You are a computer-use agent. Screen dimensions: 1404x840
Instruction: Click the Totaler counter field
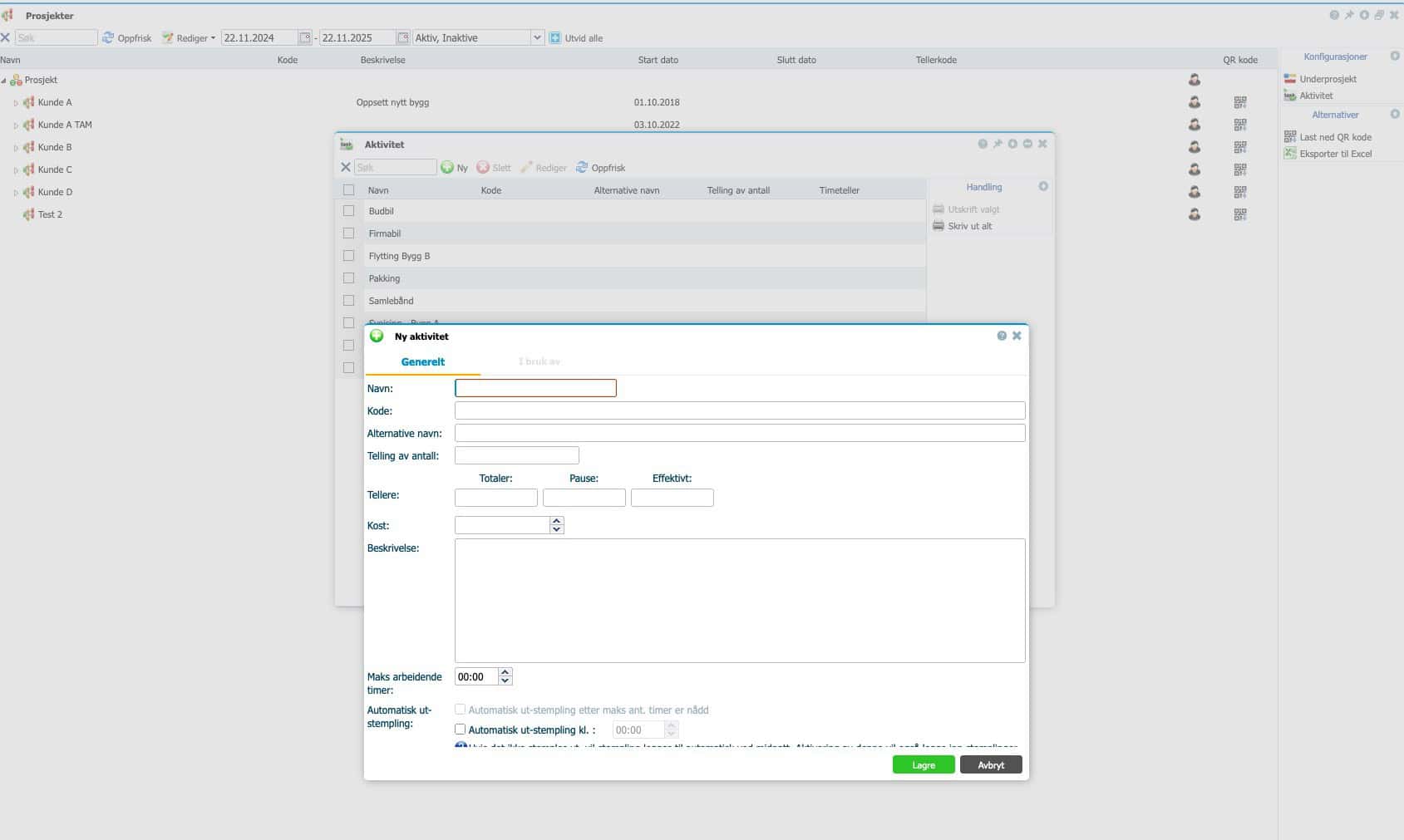coord(496,498)
